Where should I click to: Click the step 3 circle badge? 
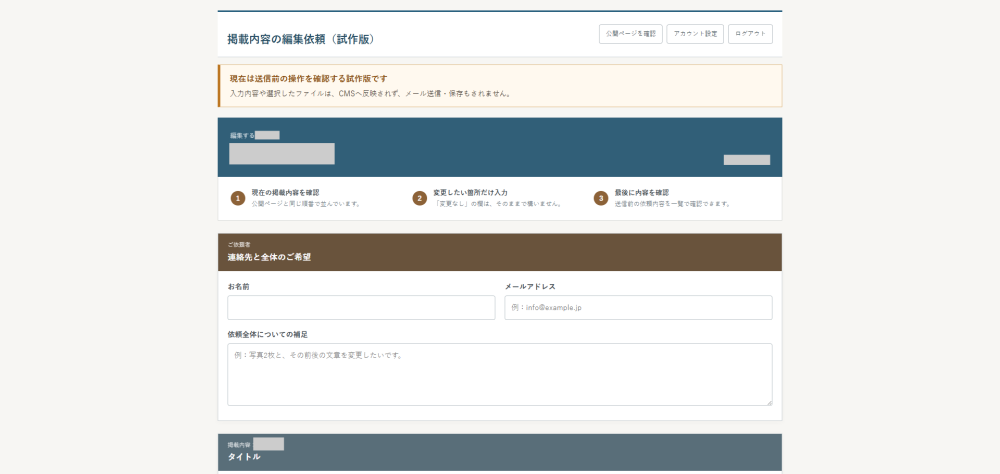point(601,198)
